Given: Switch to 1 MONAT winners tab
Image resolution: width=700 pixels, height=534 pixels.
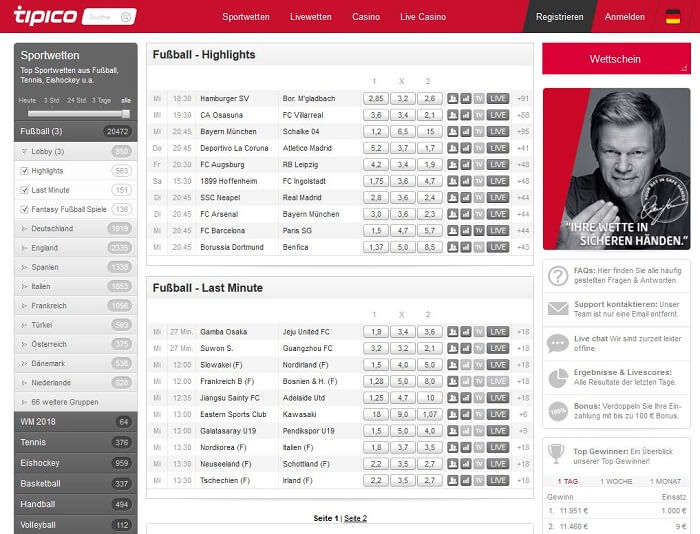Looking at the screenshot, I should tap(665, 481).
